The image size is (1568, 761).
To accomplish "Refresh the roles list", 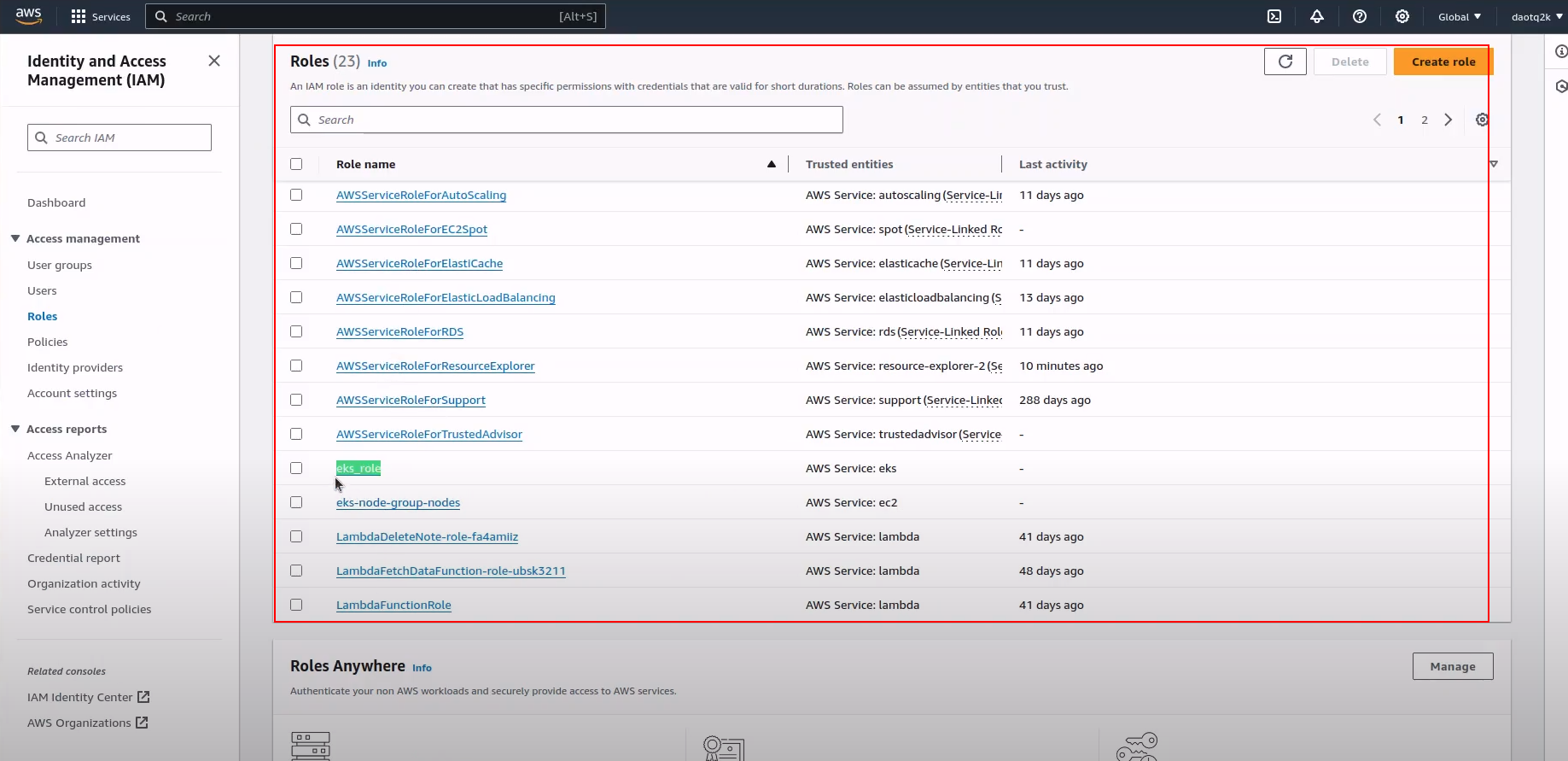I will [x=1285, y=61].
